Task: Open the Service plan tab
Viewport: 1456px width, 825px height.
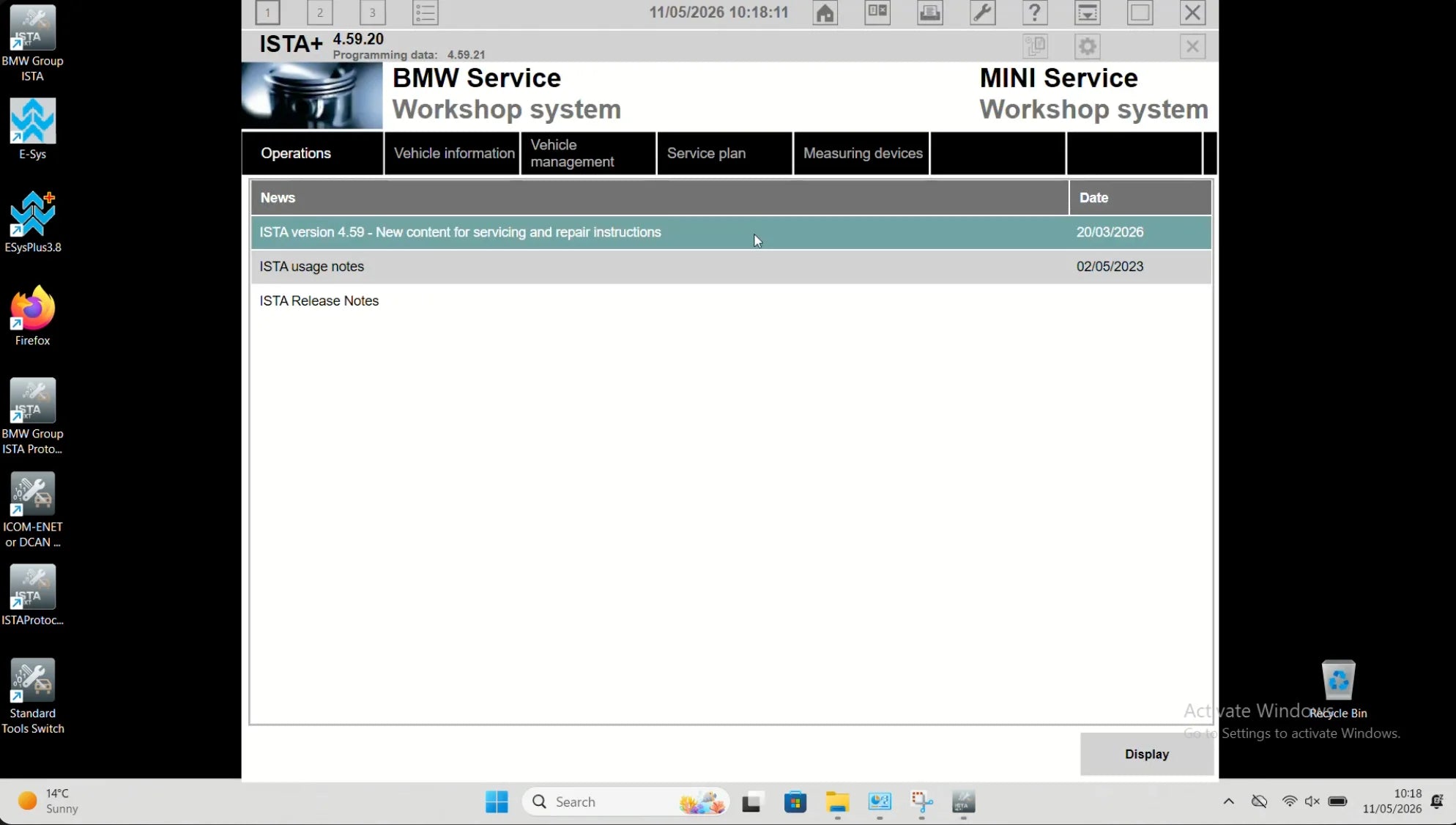Action: [x=725, y=153]
